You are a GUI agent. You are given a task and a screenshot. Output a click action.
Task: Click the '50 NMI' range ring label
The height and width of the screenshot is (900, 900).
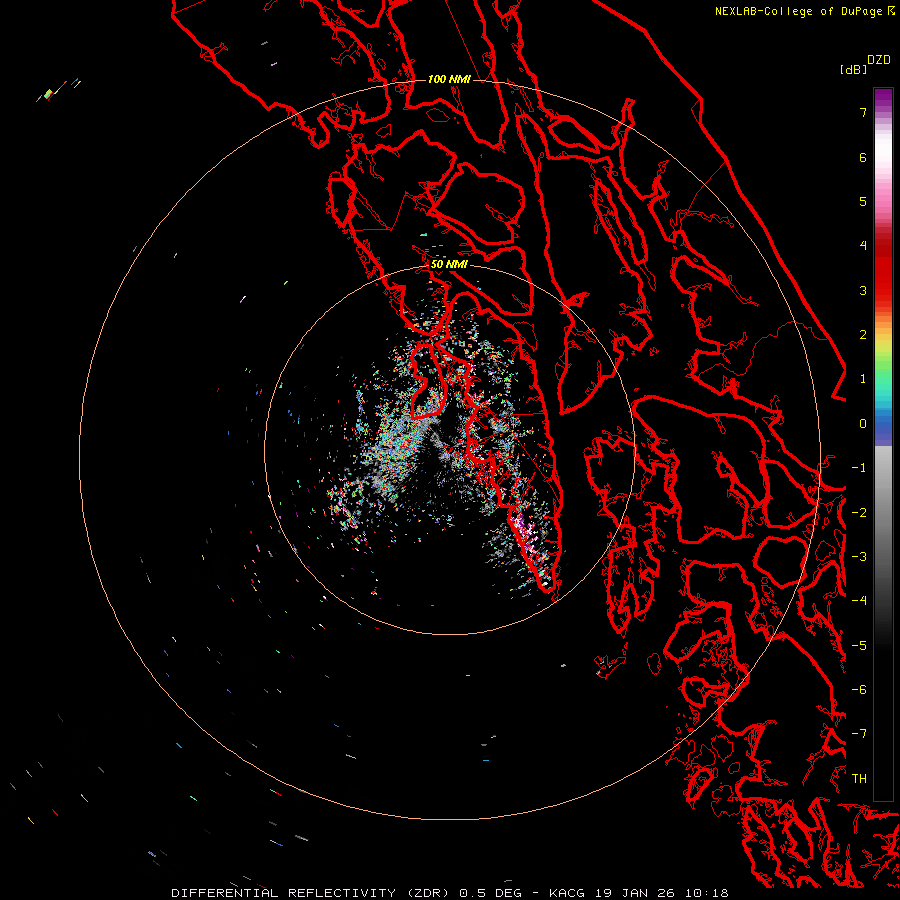coord(449,264)
